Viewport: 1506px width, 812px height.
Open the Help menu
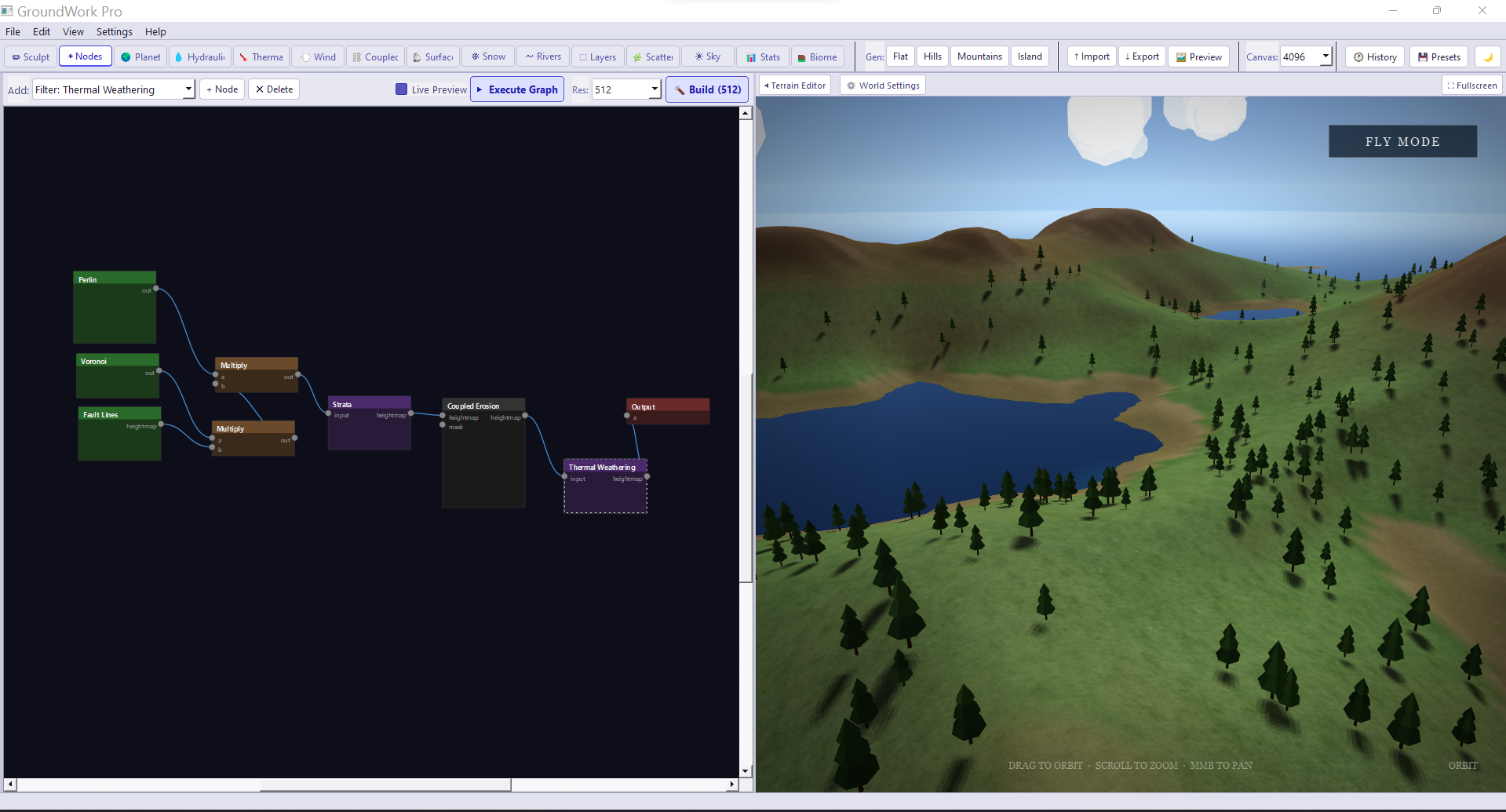pos(155,31)
